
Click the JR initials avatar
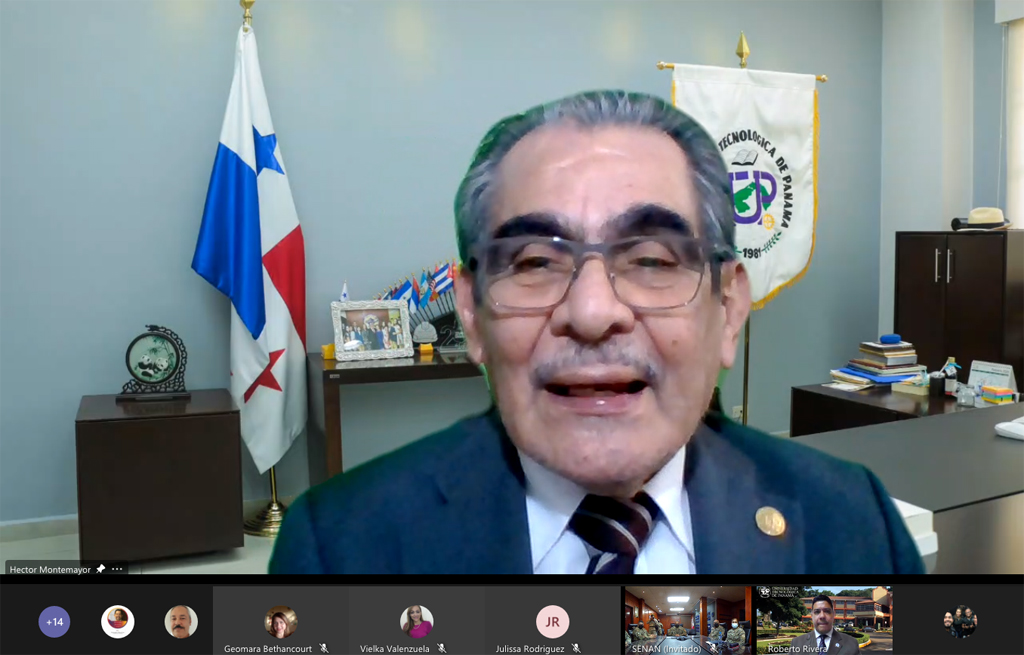(x=552, y=622)
